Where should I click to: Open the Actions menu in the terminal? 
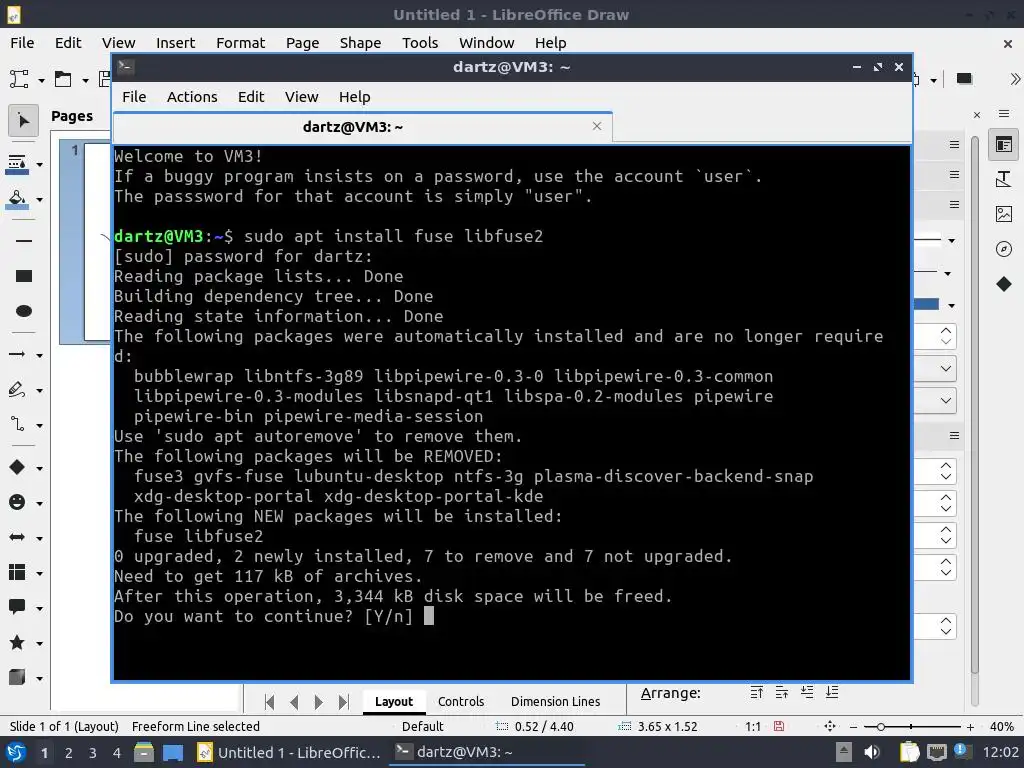pyautogui.click(x=192, y=97)
